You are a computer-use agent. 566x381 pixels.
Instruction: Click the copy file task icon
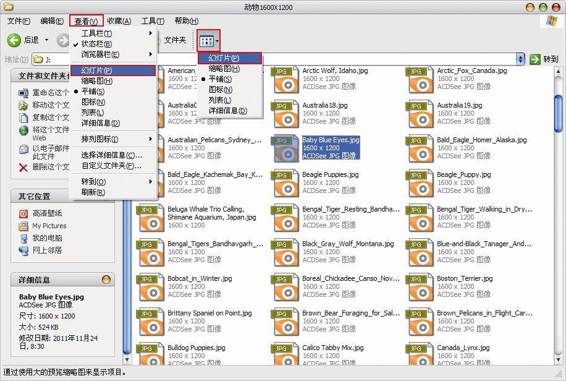pyautogui.click(x=23, y=118)
